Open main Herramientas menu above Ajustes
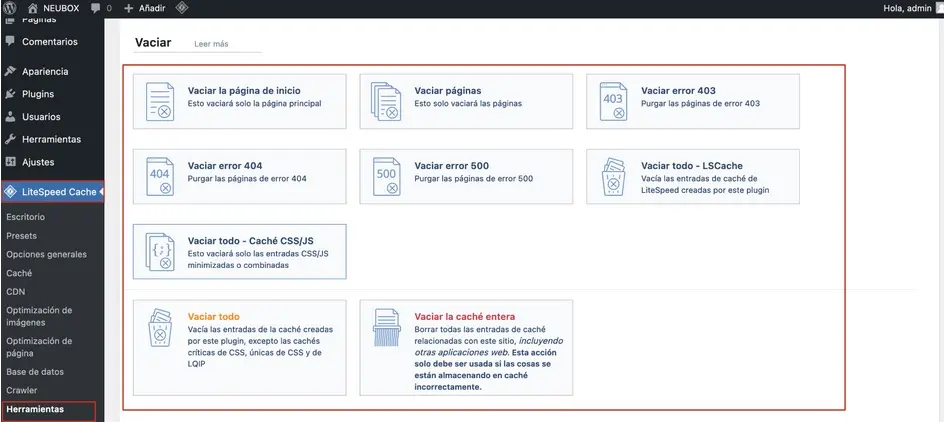944x422 pixels. (52, 139)
